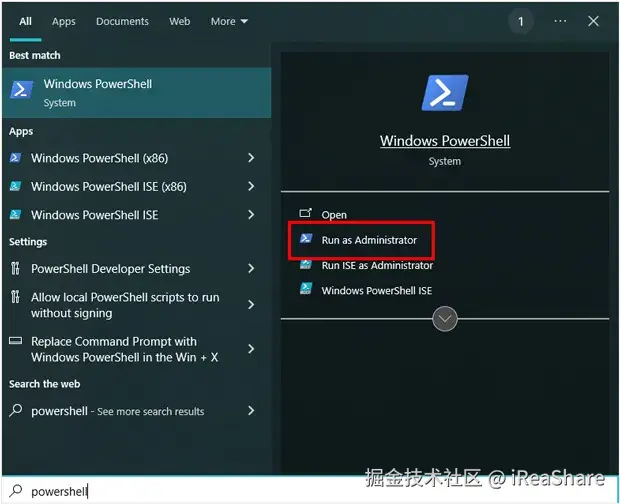Expand more actions with the round chevron

445,319
